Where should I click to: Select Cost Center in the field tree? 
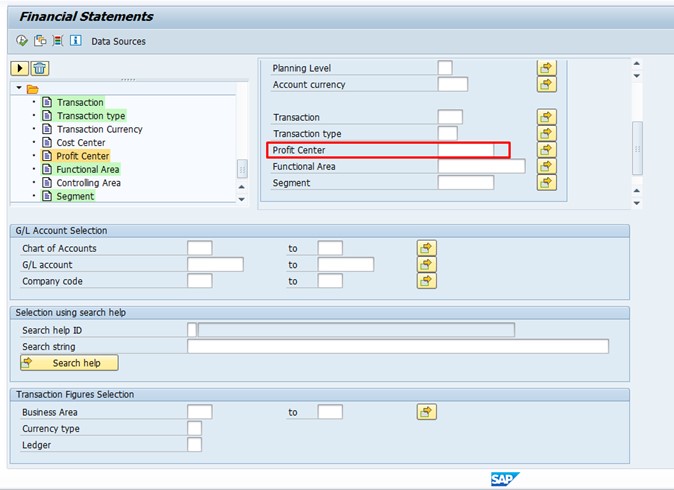pyautogui.click(x=81, y=143)
